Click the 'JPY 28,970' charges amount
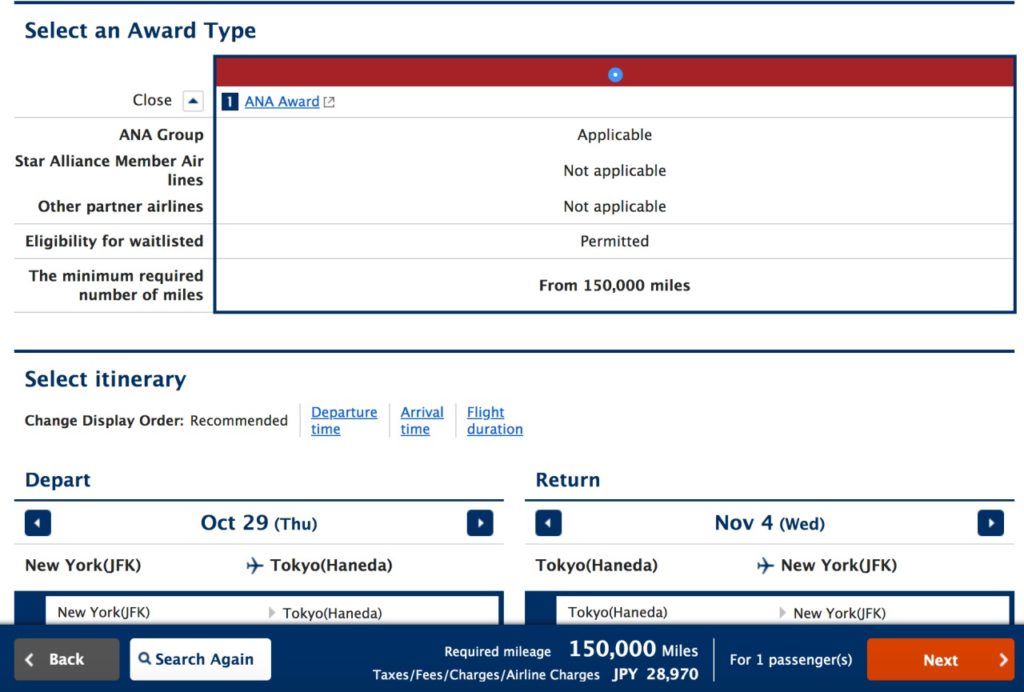The height and width of the screenshot is (692, 1024). (655, 674)
